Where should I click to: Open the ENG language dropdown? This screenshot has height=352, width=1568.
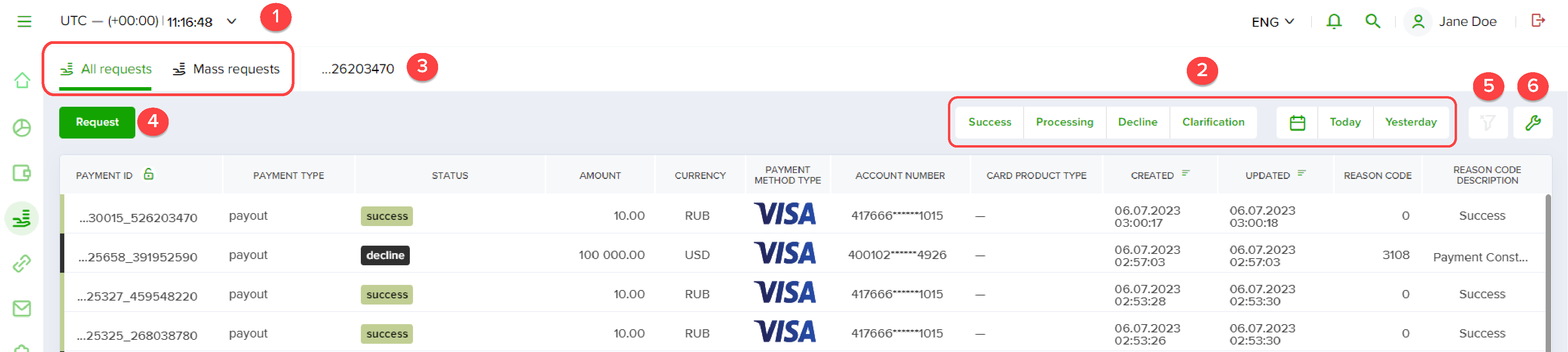1272,22
